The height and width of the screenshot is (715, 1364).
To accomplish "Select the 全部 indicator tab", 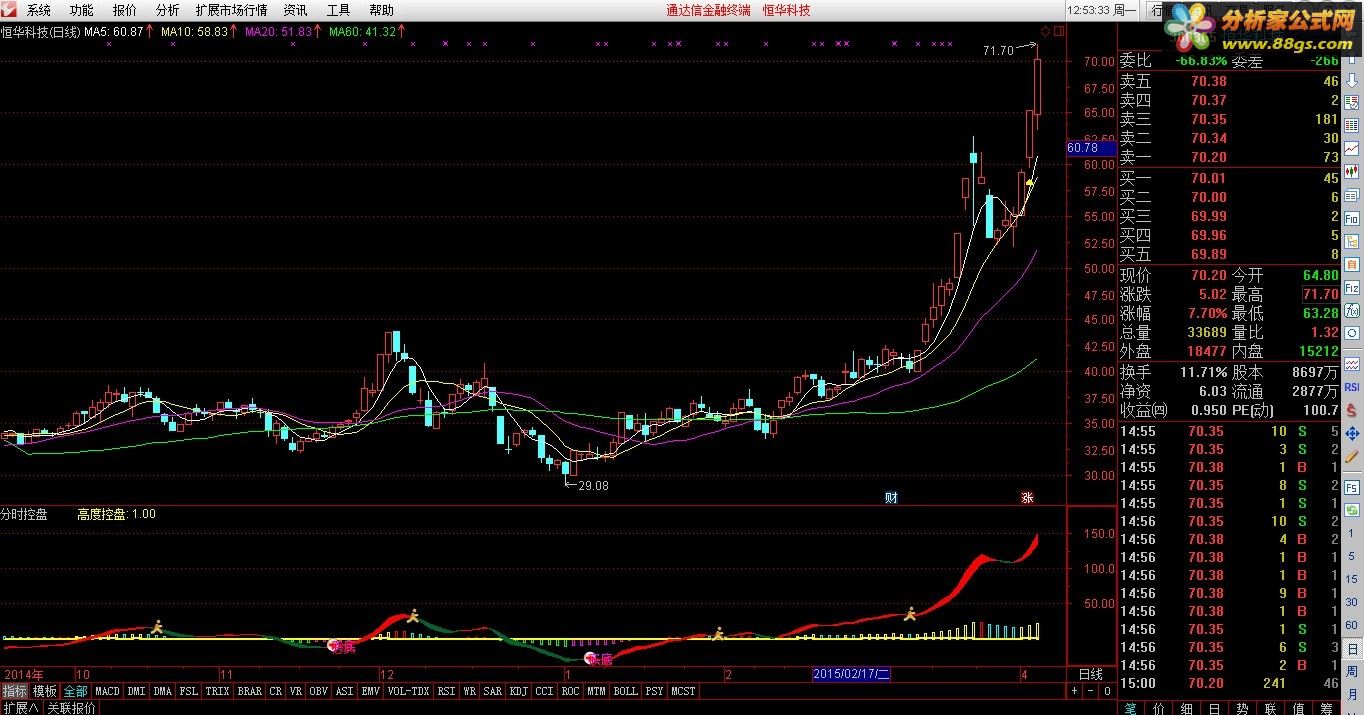I will [75, 691].
